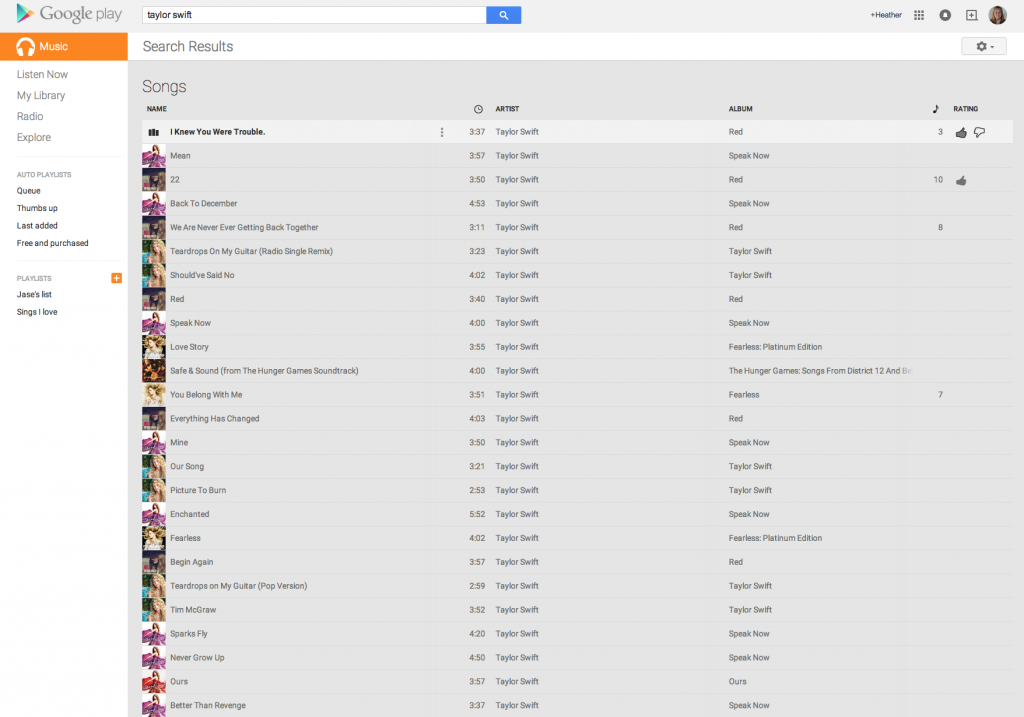Click the Love Story album thumbnail
1024x717 pixels.
pos(154,347)
